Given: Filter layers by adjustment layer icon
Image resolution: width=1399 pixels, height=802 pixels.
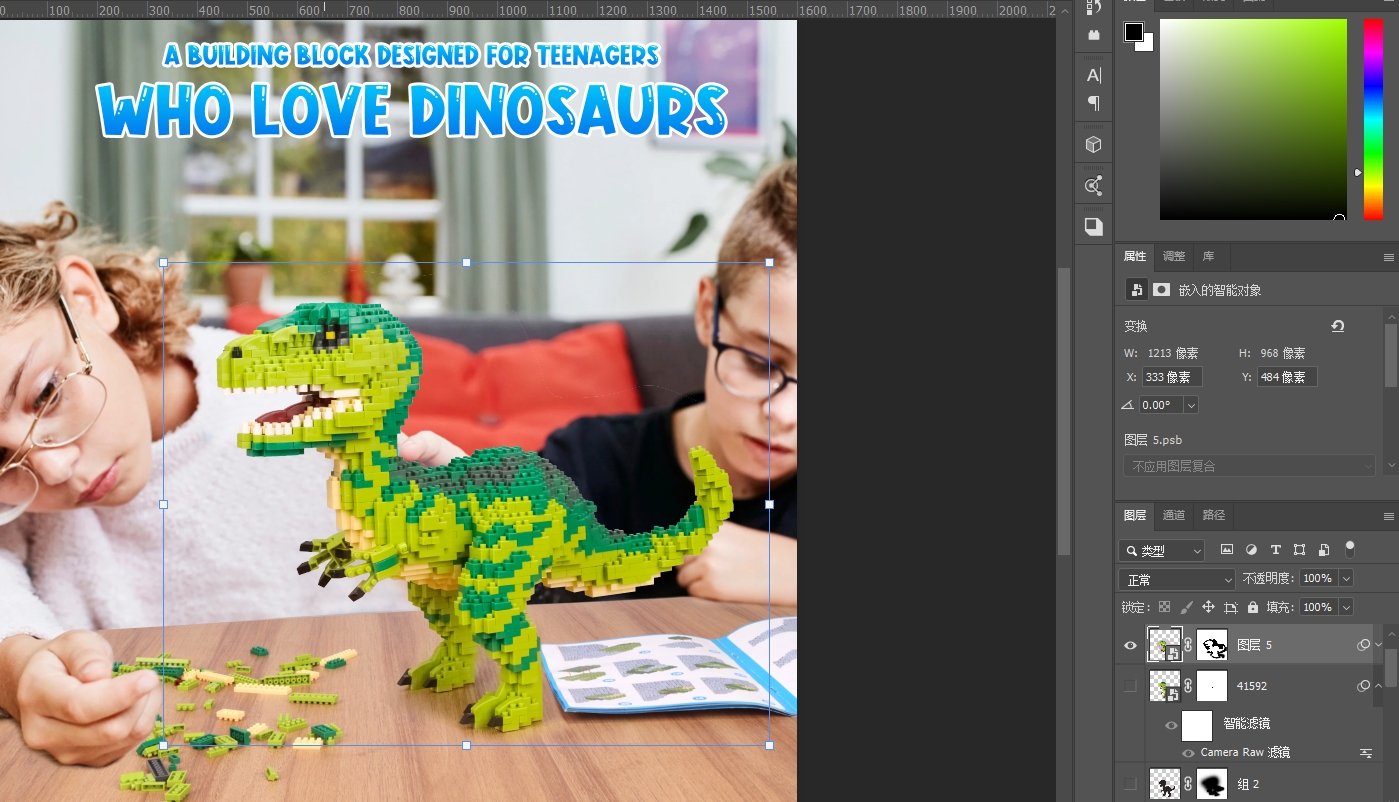Looking at the screenshot, I should pyautogui.click(x=1251, y=550).
